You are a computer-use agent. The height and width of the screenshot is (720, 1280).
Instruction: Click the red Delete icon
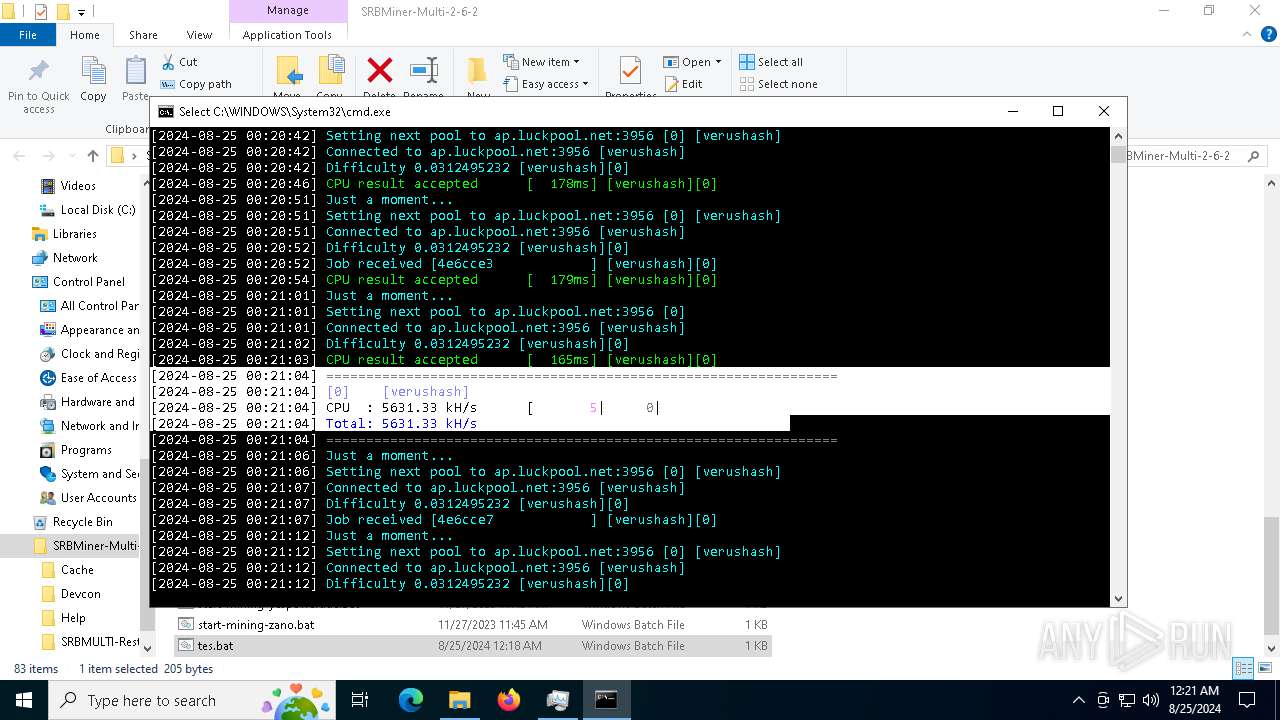pos(380,70)
